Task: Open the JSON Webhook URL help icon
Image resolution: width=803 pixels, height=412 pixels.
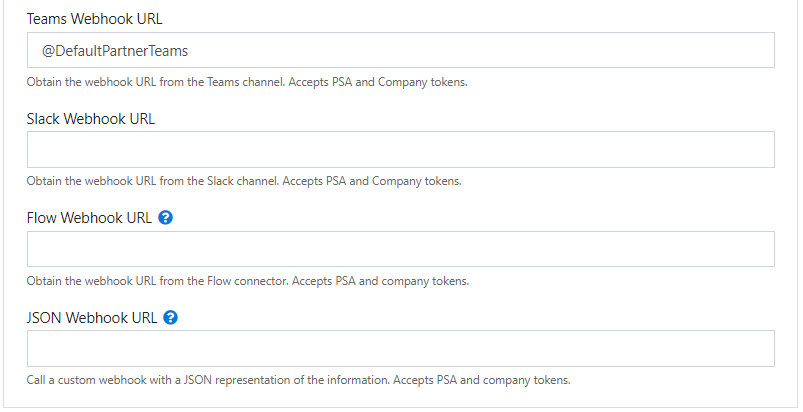Action: tap(171, 317)
